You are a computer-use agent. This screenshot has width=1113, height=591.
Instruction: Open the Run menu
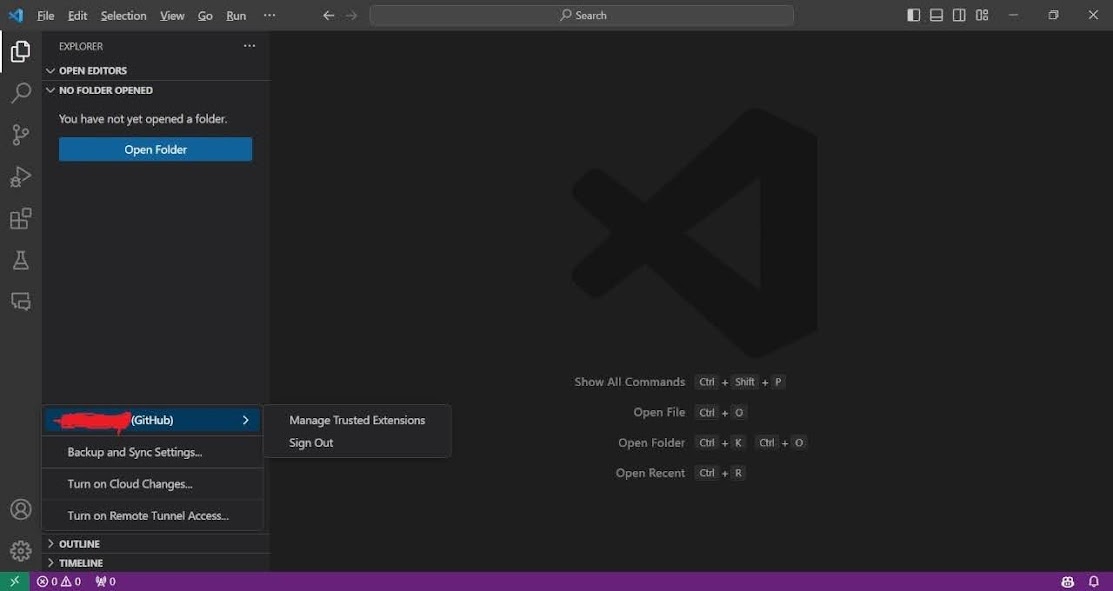coord(236,16)
